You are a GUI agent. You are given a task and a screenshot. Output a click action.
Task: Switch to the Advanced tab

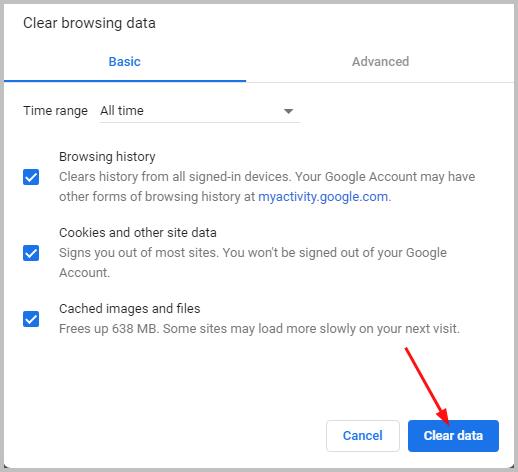tap(380, 62)
